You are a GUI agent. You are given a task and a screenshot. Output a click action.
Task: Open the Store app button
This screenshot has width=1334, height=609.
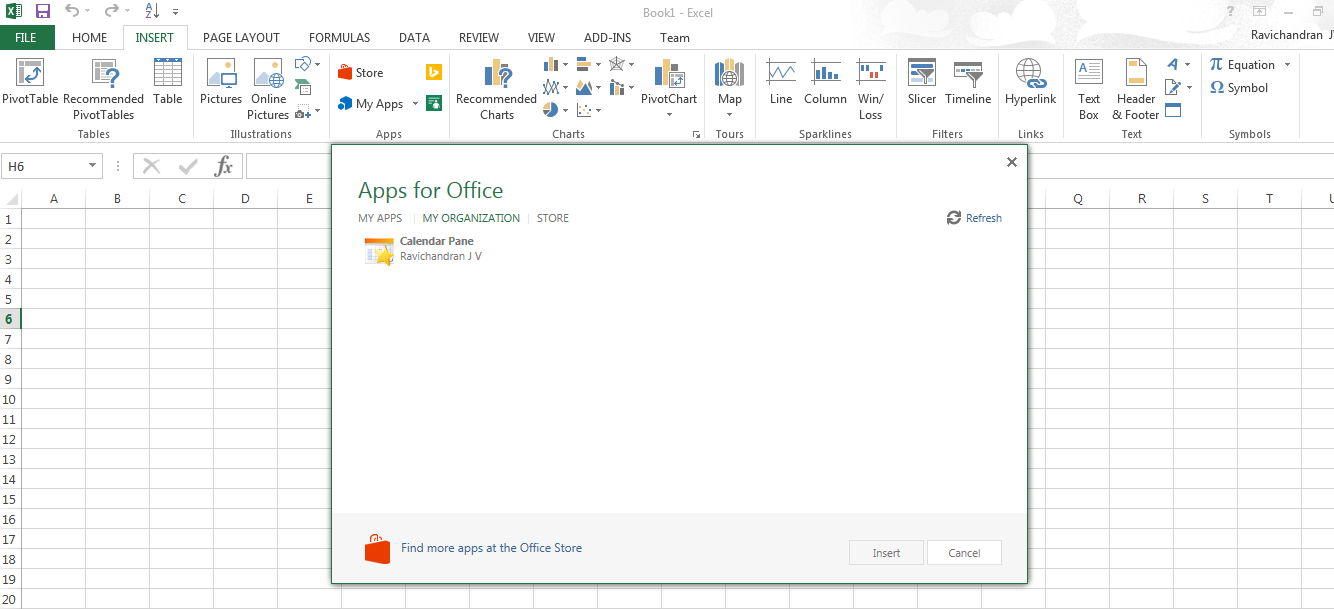point(360,73)
